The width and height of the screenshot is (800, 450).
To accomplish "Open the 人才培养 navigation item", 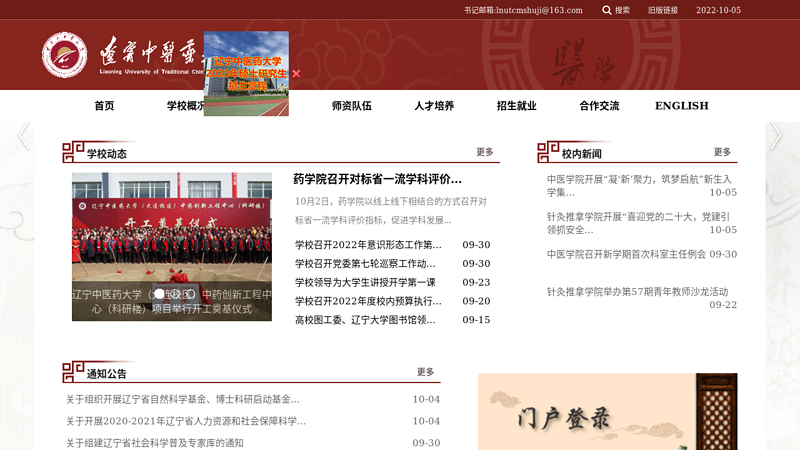I will click(x=434, y=106).
